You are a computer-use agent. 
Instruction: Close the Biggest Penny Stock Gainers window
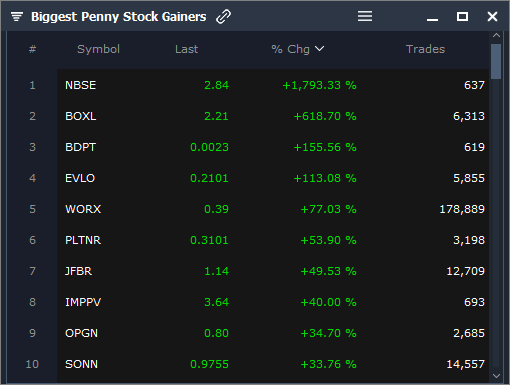[492, 16]
